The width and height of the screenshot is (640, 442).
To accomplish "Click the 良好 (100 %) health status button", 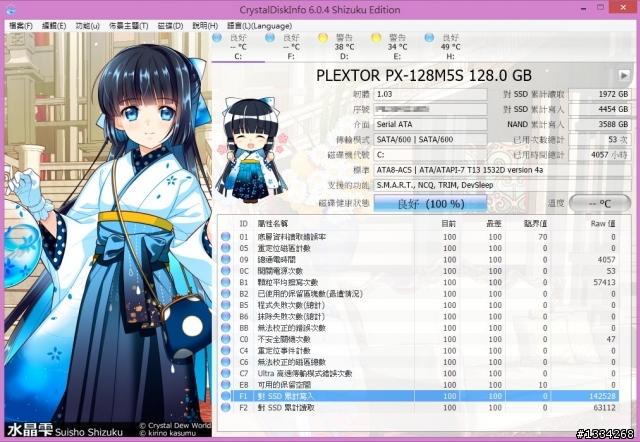I will [430, 203].
